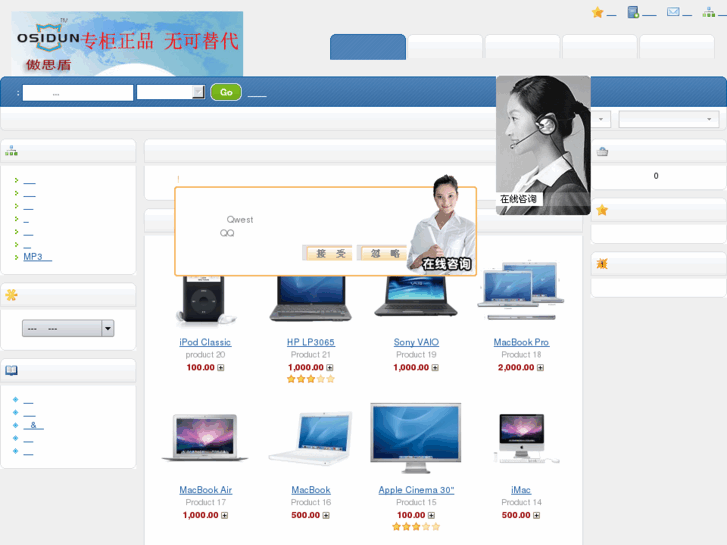Click the shopping basket icon in the right panel
This screenshot has width=727, height=545.
602,152
